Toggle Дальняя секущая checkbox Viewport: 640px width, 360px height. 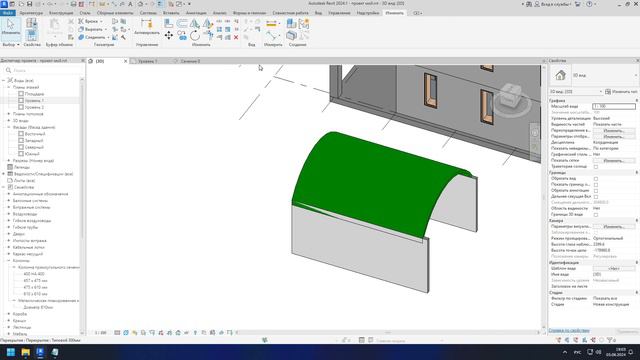tap(596, 196)
